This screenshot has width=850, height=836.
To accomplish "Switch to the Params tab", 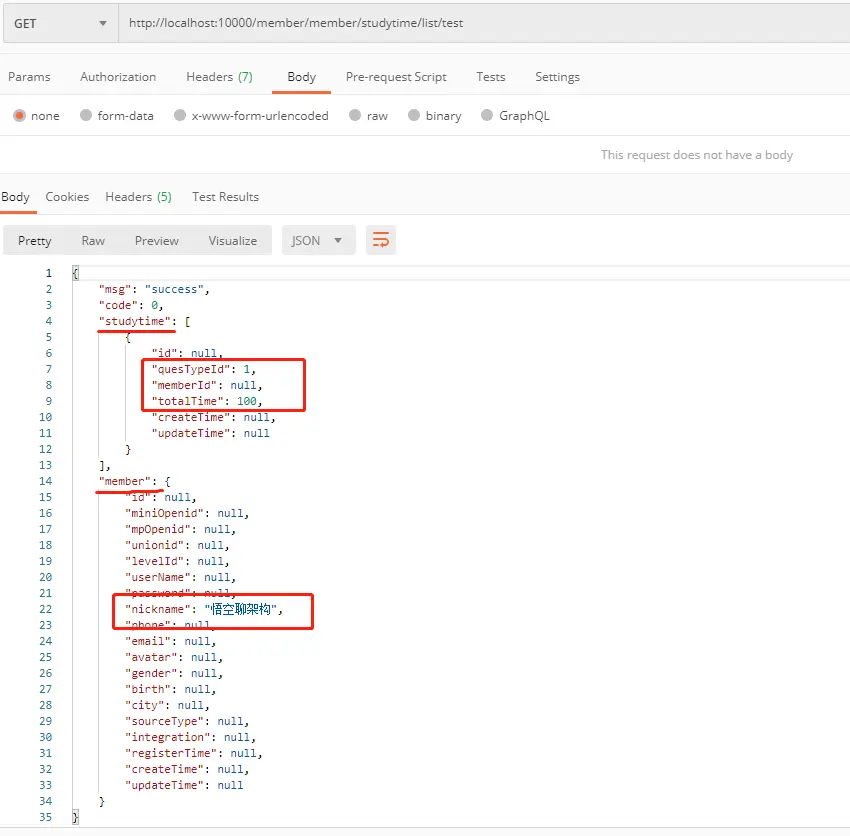I will (29, 77).
